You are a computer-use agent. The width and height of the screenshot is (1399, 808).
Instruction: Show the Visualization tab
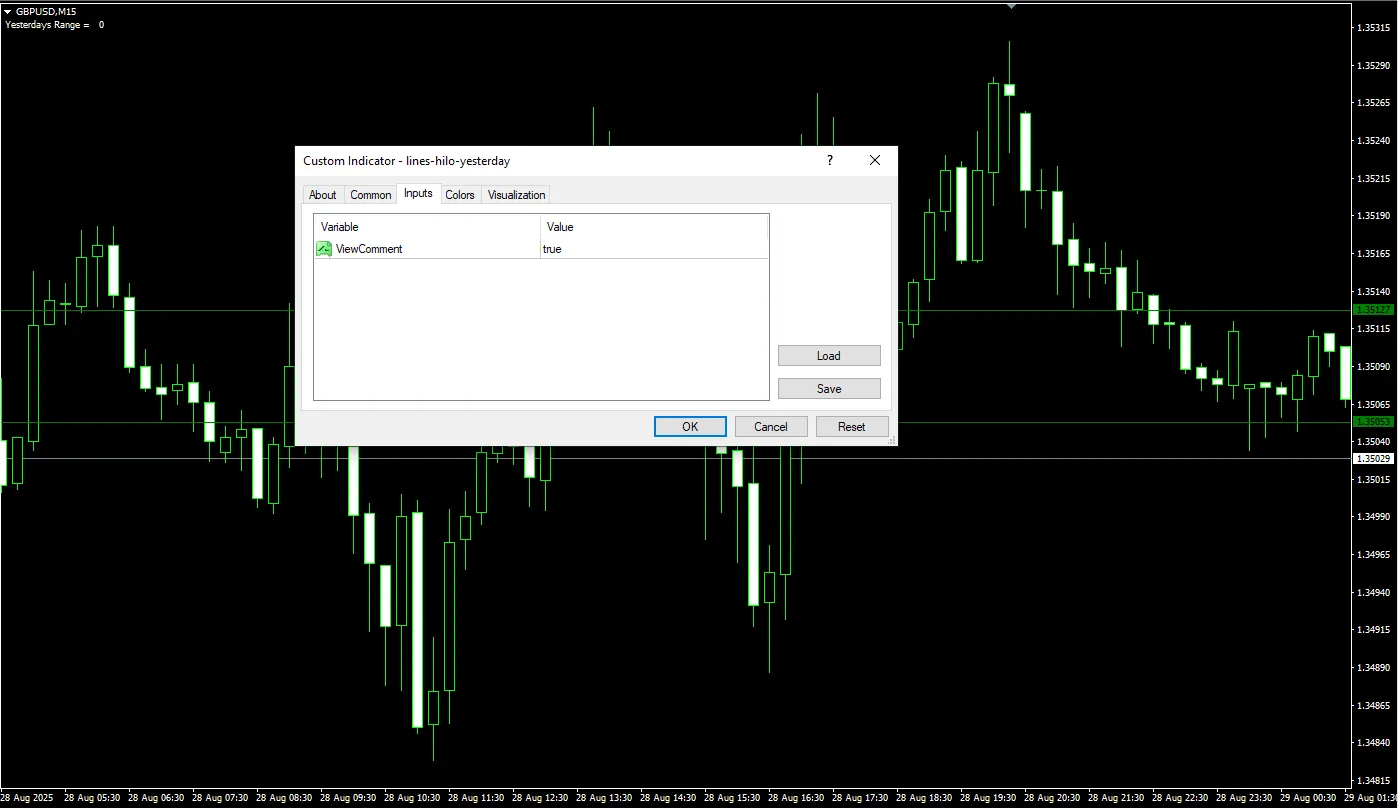click(x=517, y=195)
